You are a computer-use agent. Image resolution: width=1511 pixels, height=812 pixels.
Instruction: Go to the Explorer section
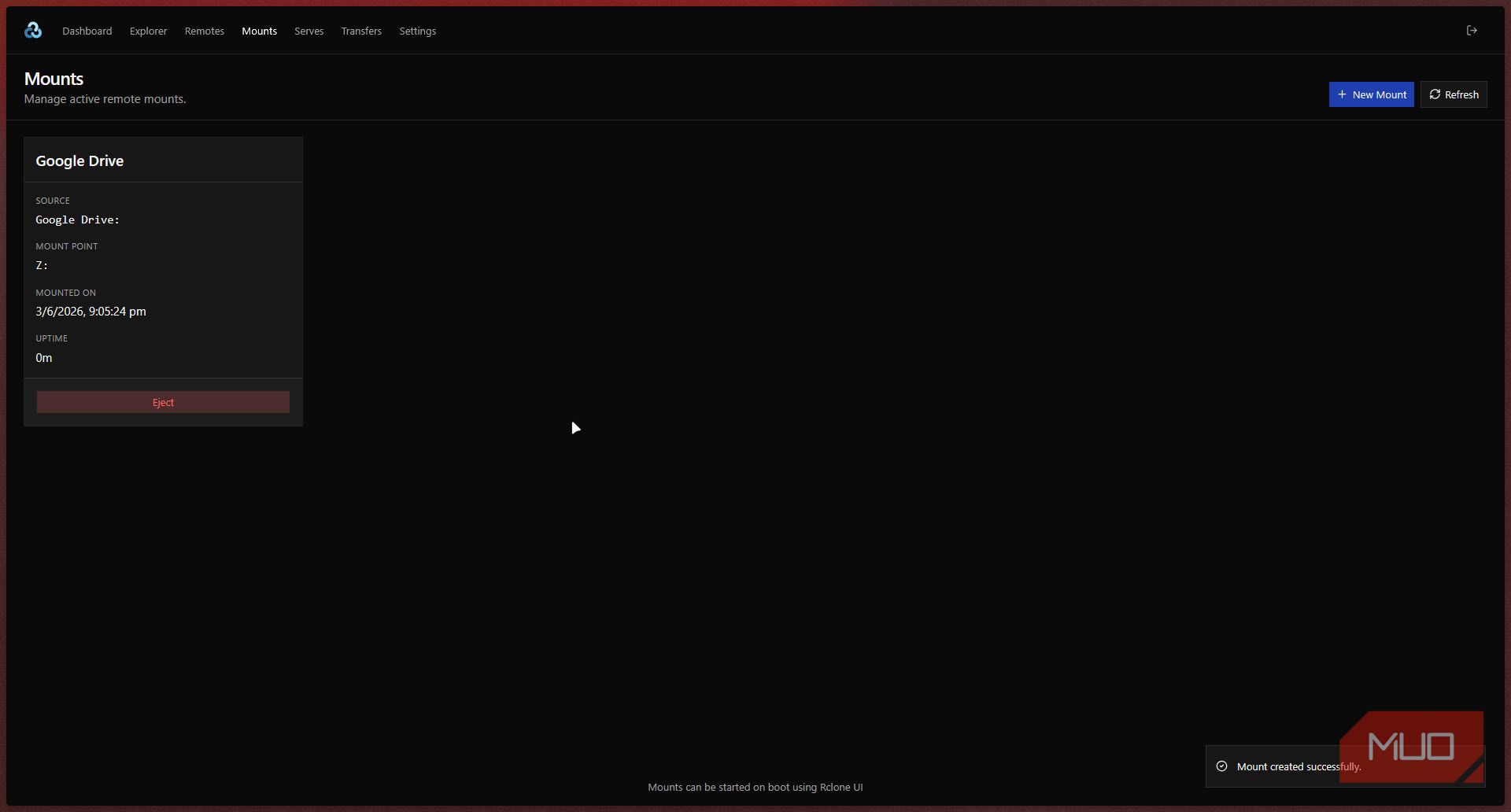point(149,31)
